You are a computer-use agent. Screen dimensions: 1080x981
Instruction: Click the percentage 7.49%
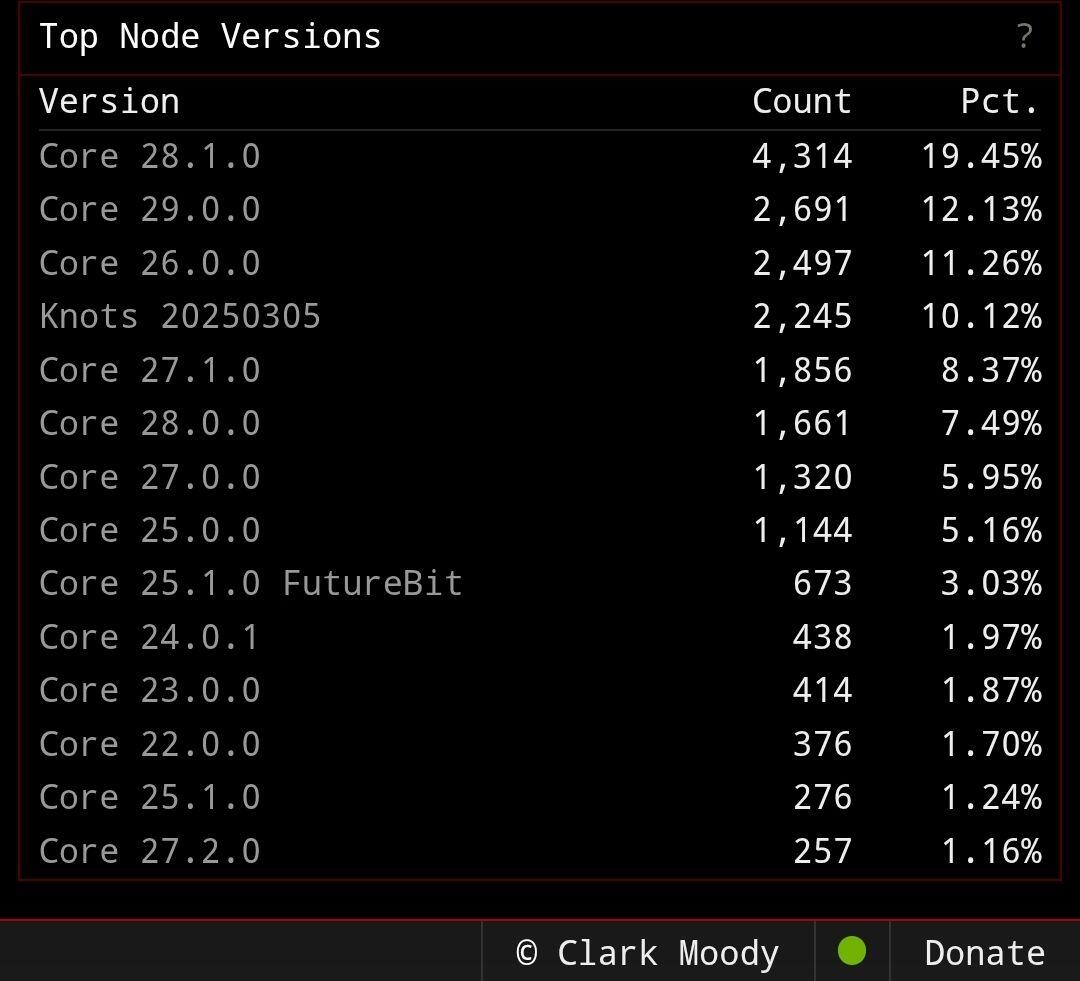click(x=991, y=423)
